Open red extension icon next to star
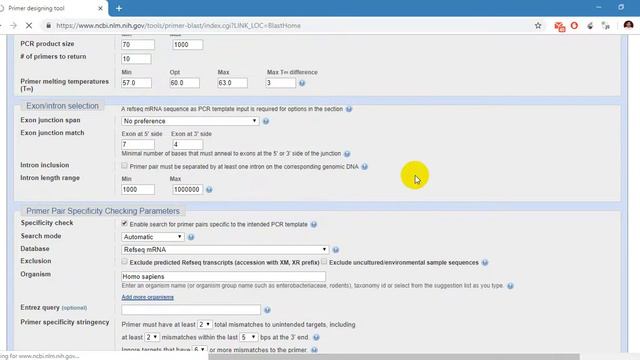 point(560,27)
